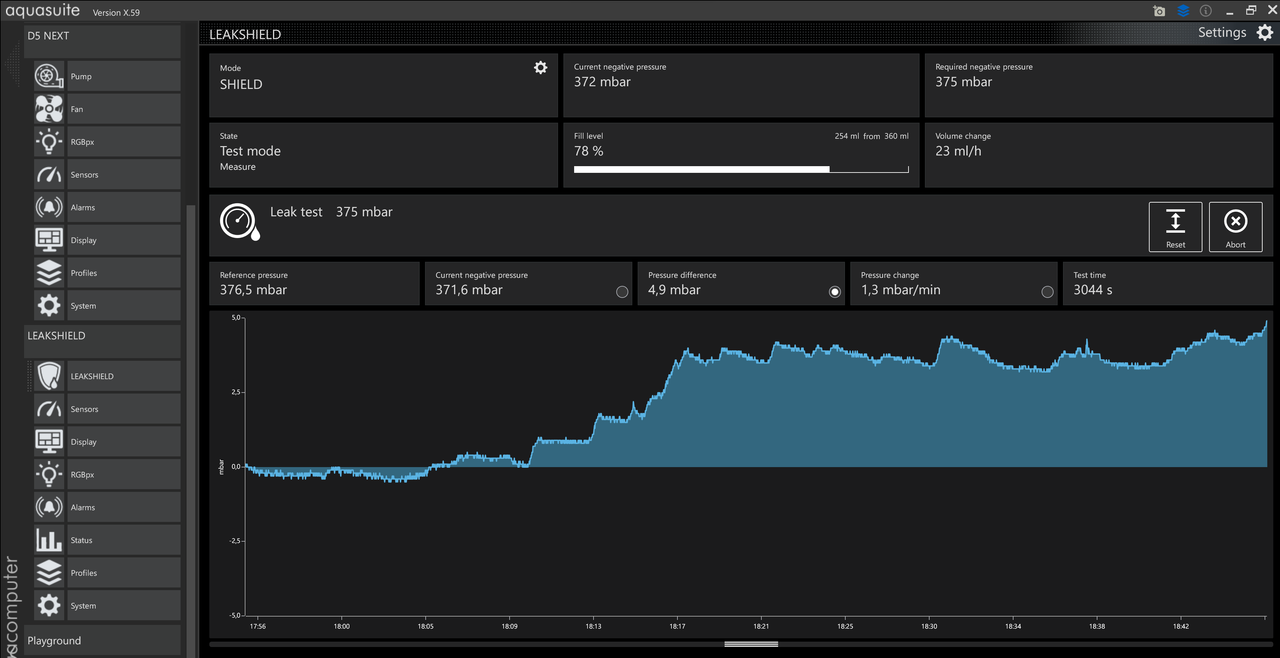Image resolution: width=1280 pixels, height=658 pixels.
Task: Open the D5 NEXT Fan page
Action: coord(107,109)
